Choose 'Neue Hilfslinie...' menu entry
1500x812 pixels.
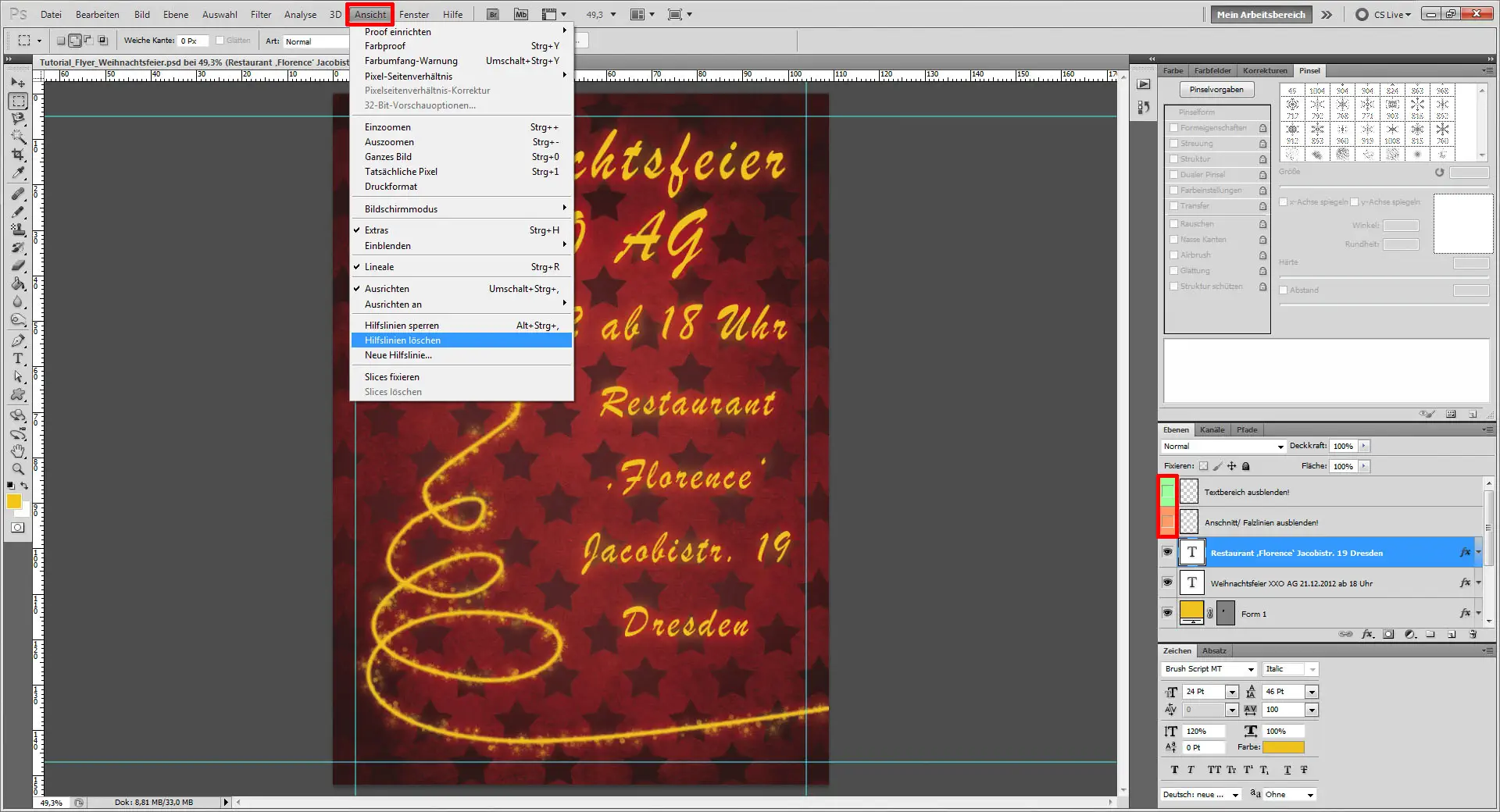click(x=461, y=355)
